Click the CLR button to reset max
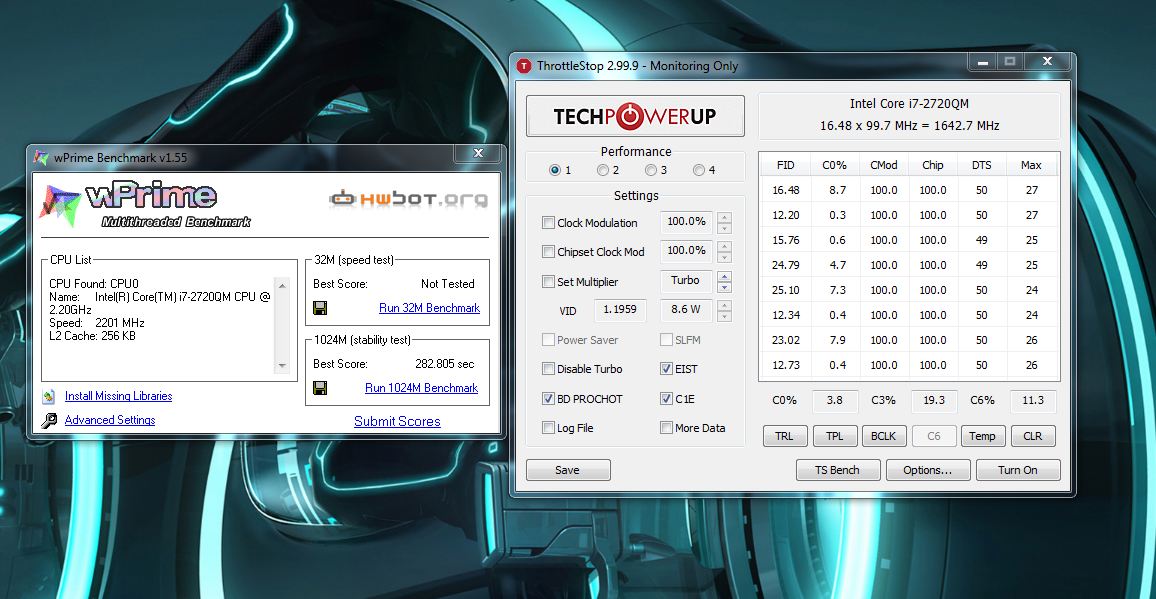Viewport: 1156px width, 599px height. 1033,436
